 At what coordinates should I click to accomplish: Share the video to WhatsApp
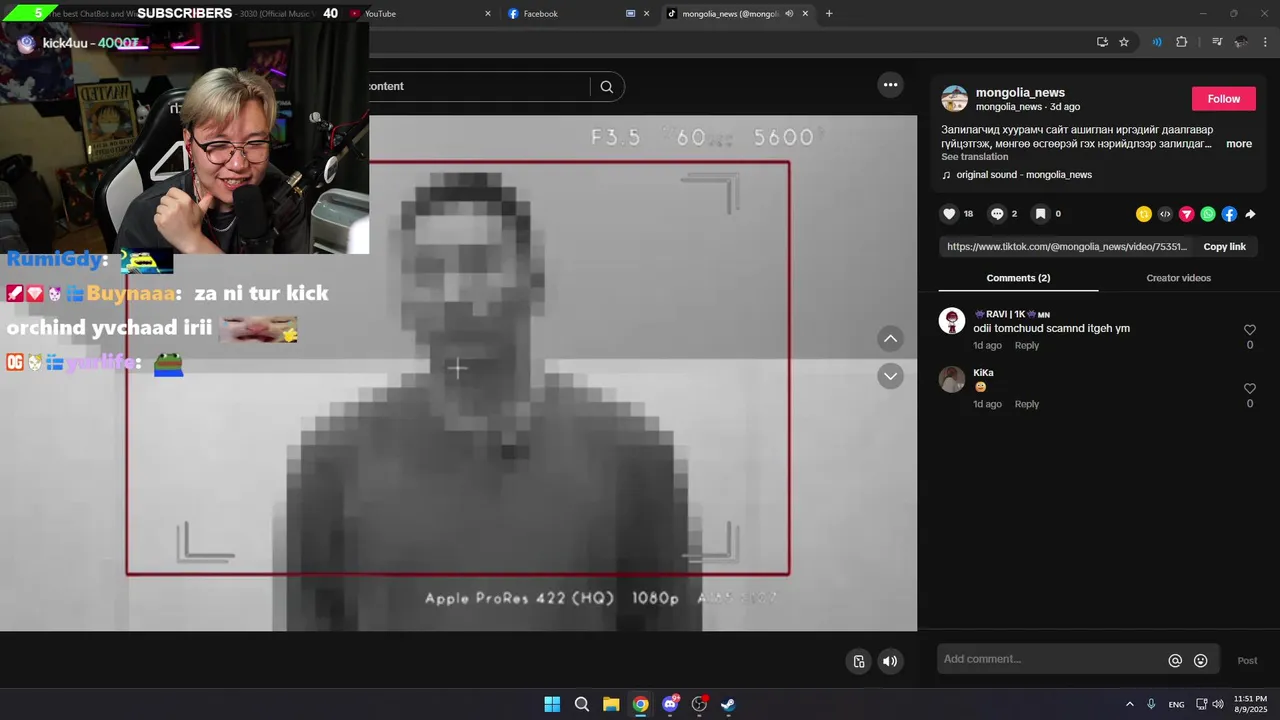click(1208, 214)
